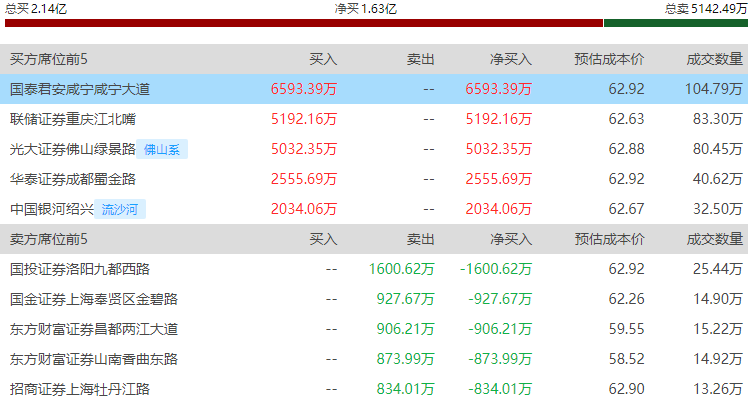Open 国投证券洛阳九都西路 seller row
The height and width of the screenshot is (398, 748).
[x=374, y=269]
